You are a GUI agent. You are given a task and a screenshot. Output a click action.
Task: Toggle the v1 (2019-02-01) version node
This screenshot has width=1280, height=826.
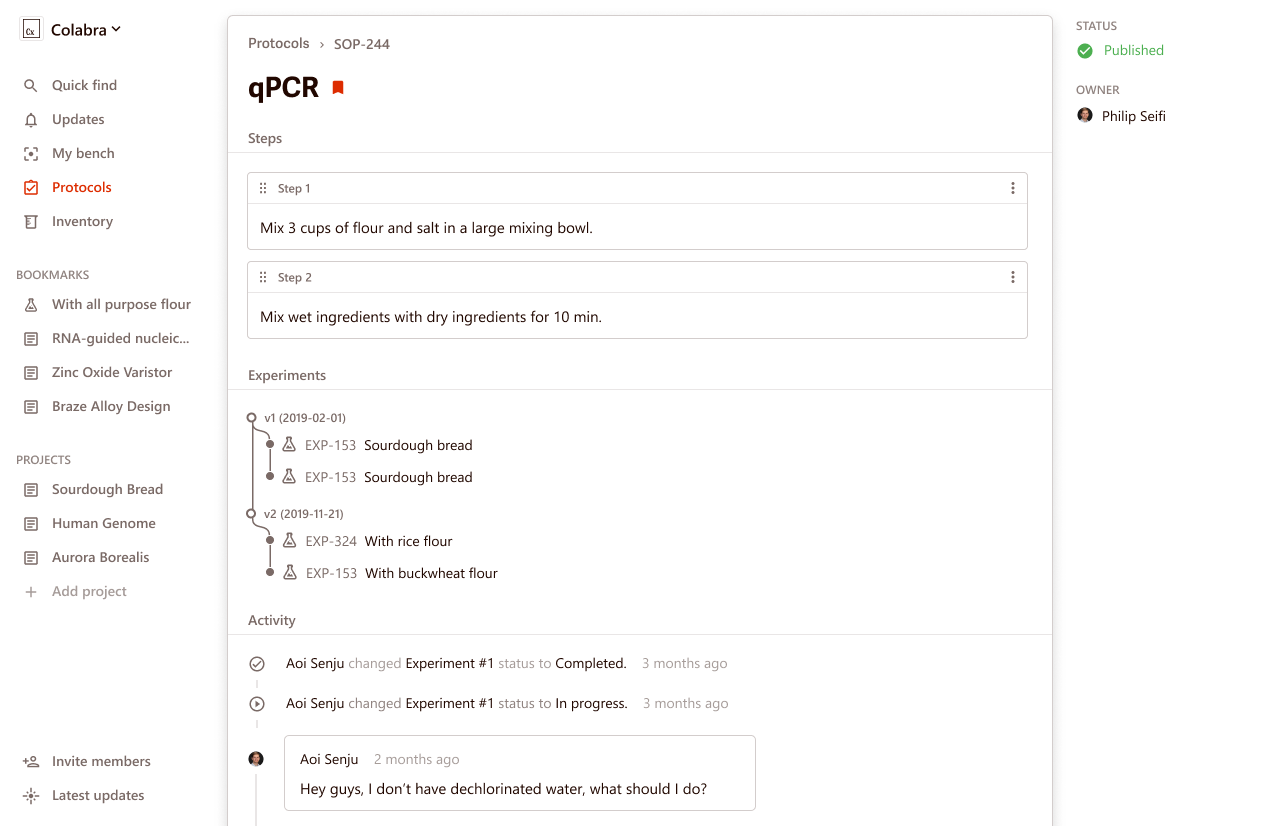point(252,418)
